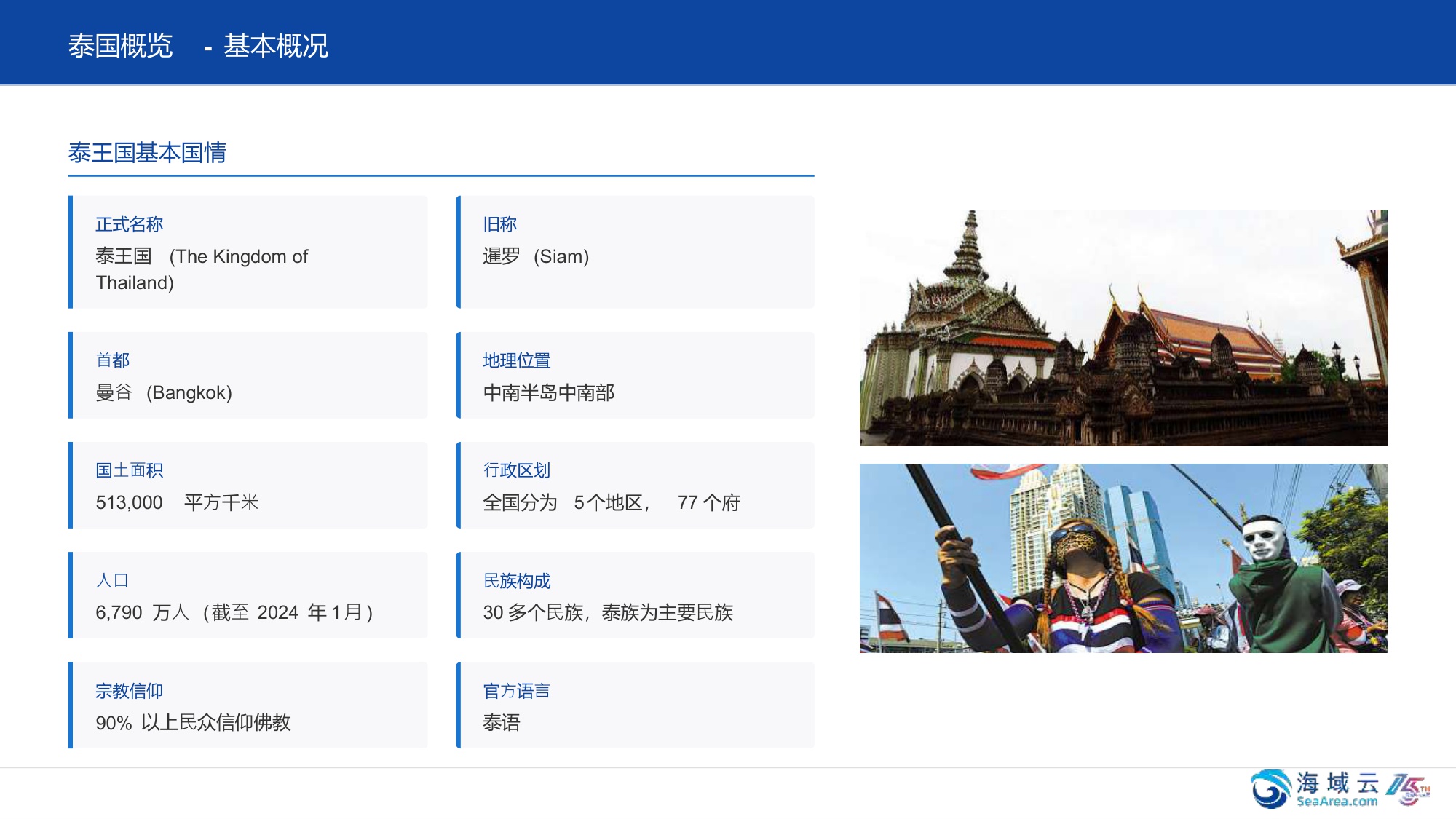Image resolution: width=1456 pixels, height=819 pixels.
Task: Click the 官方语言 label text
Action: click(517, 690)
